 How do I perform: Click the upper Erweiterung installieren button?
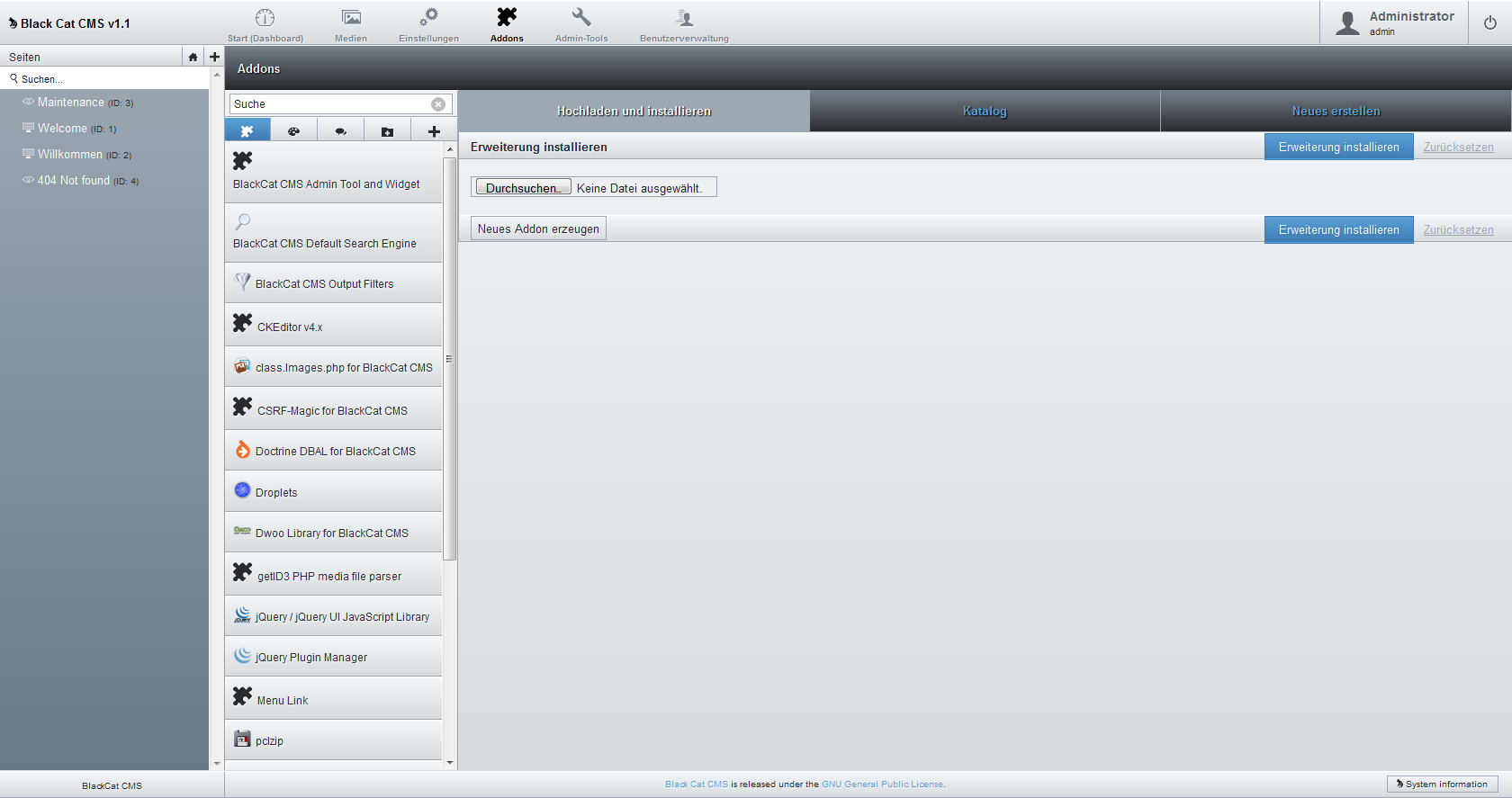click(1338, 147)
